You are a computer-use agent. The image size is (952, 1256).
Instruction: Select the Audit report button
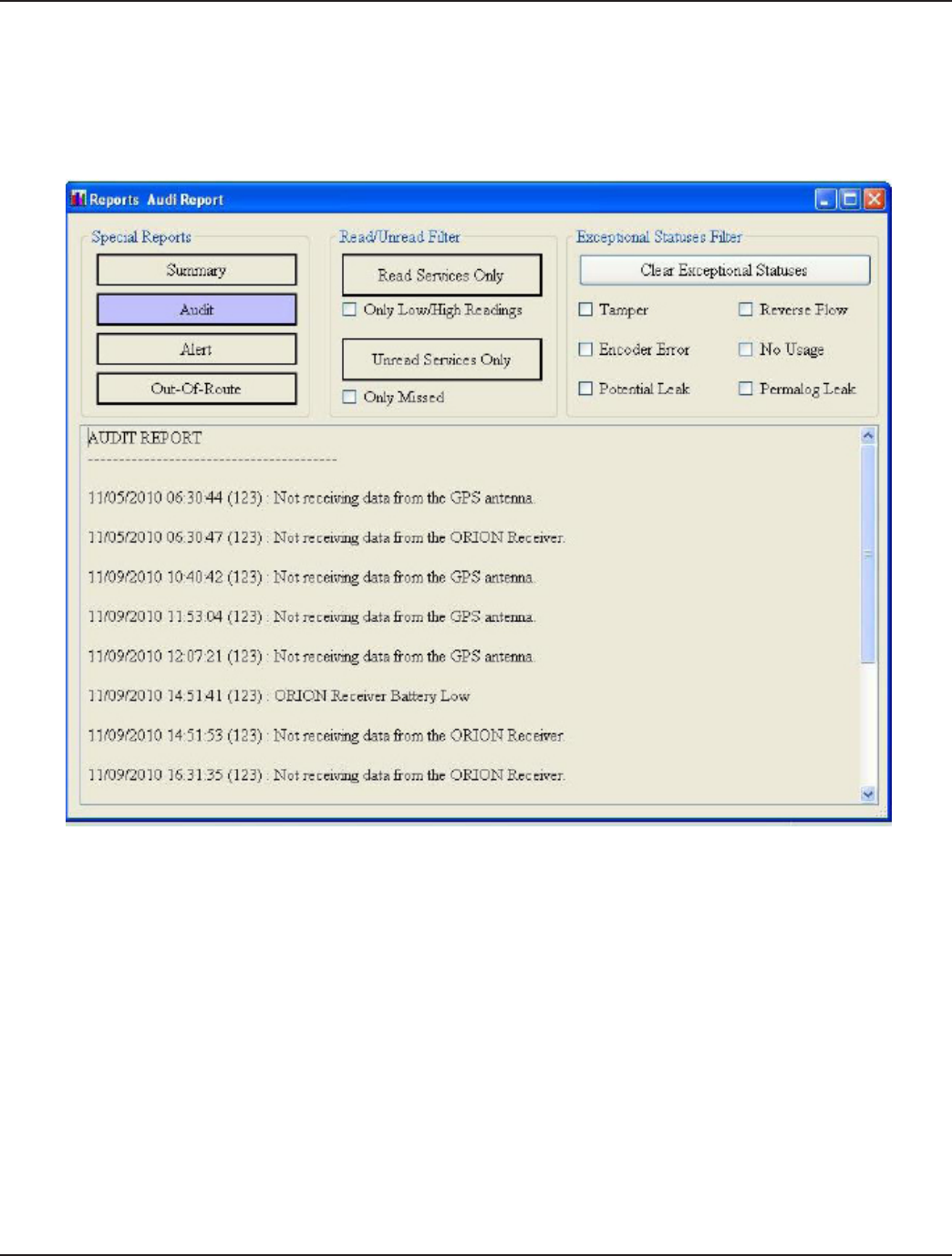click(x=197, y=309)
